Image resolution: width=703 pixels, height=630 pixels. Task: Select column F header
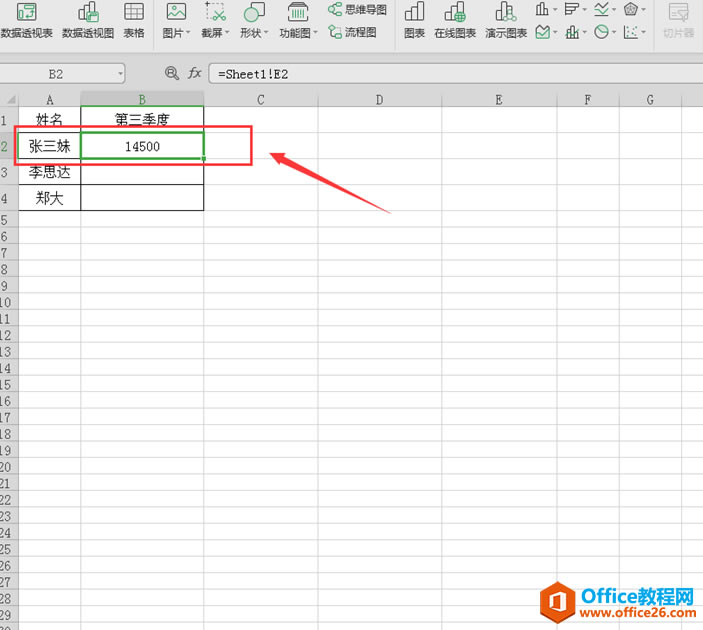click(588, 100)
